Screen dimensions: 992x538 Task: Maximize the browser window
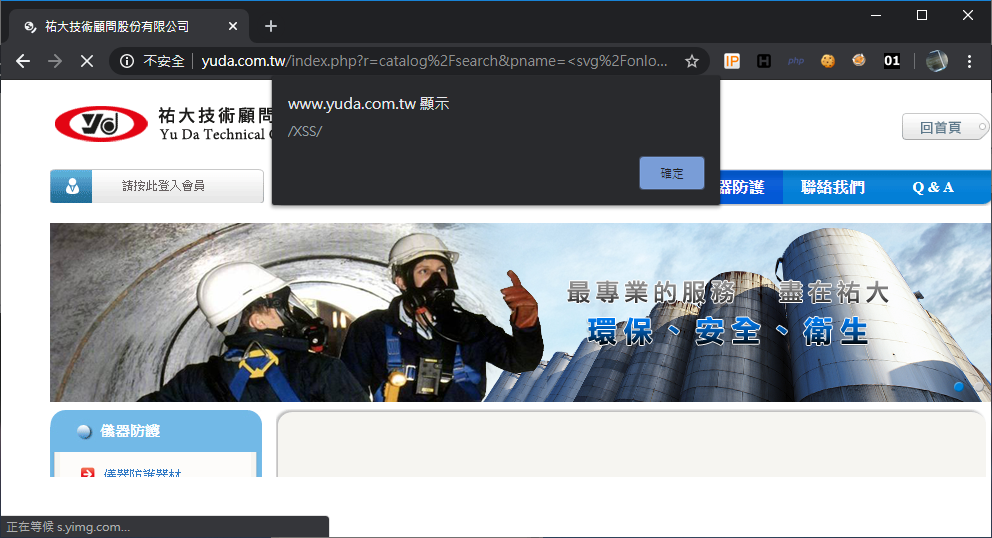[x=922, y=15]
